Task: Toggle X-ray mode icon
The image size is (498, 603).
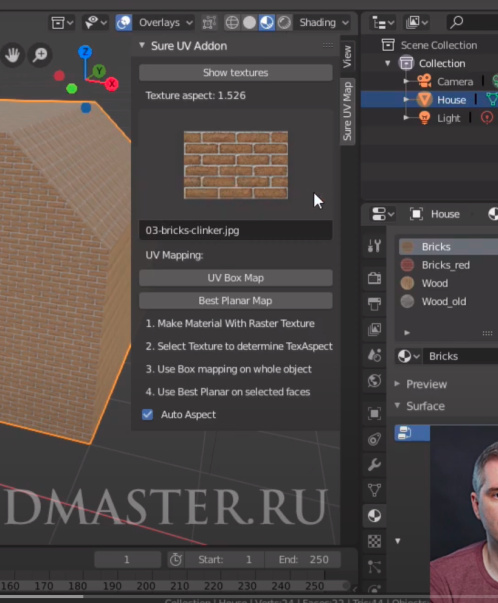Action: click(x=208, y=23)
